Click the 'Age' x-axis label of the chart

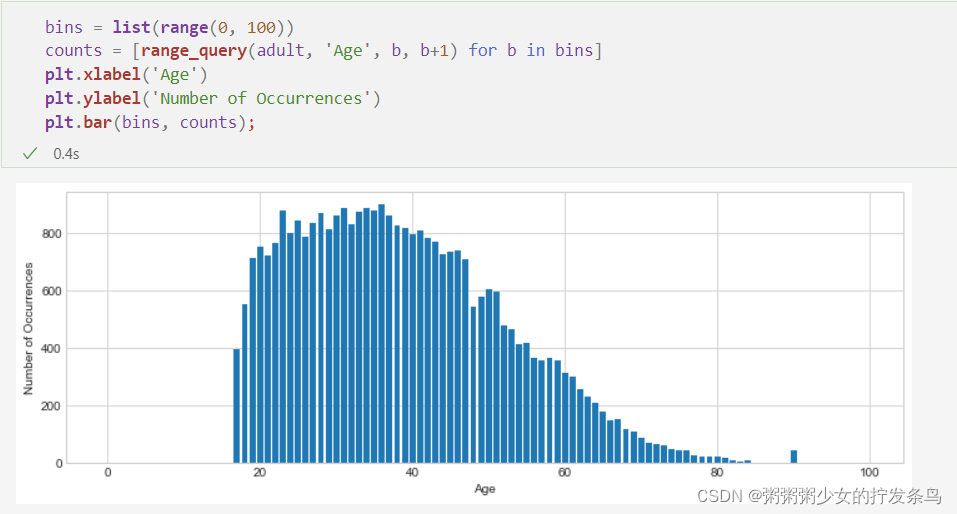(x=485, y=489)
